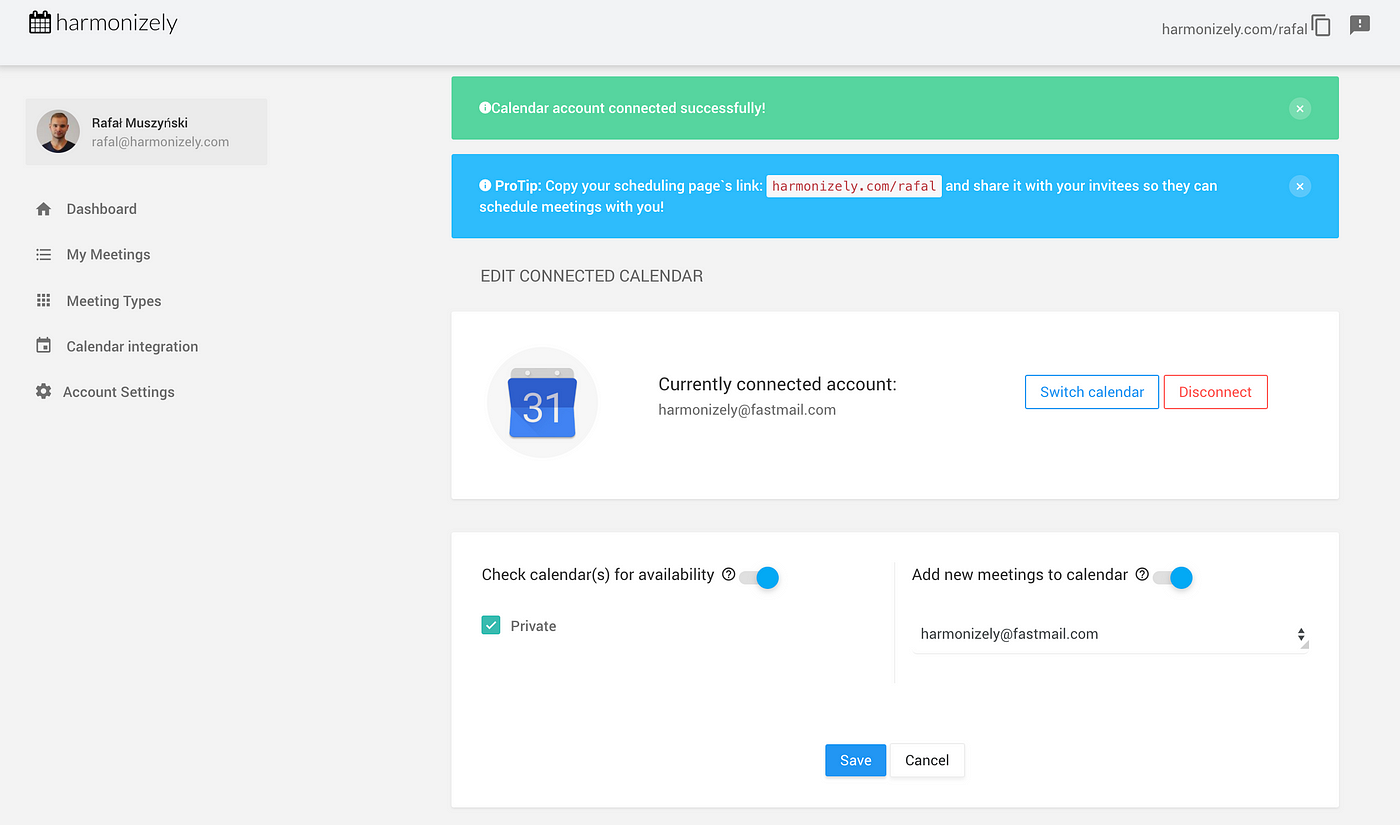Click help icon next to Check calendar(s) for availability
Viewport: 1400px width, 825px height.
point(728,575)
